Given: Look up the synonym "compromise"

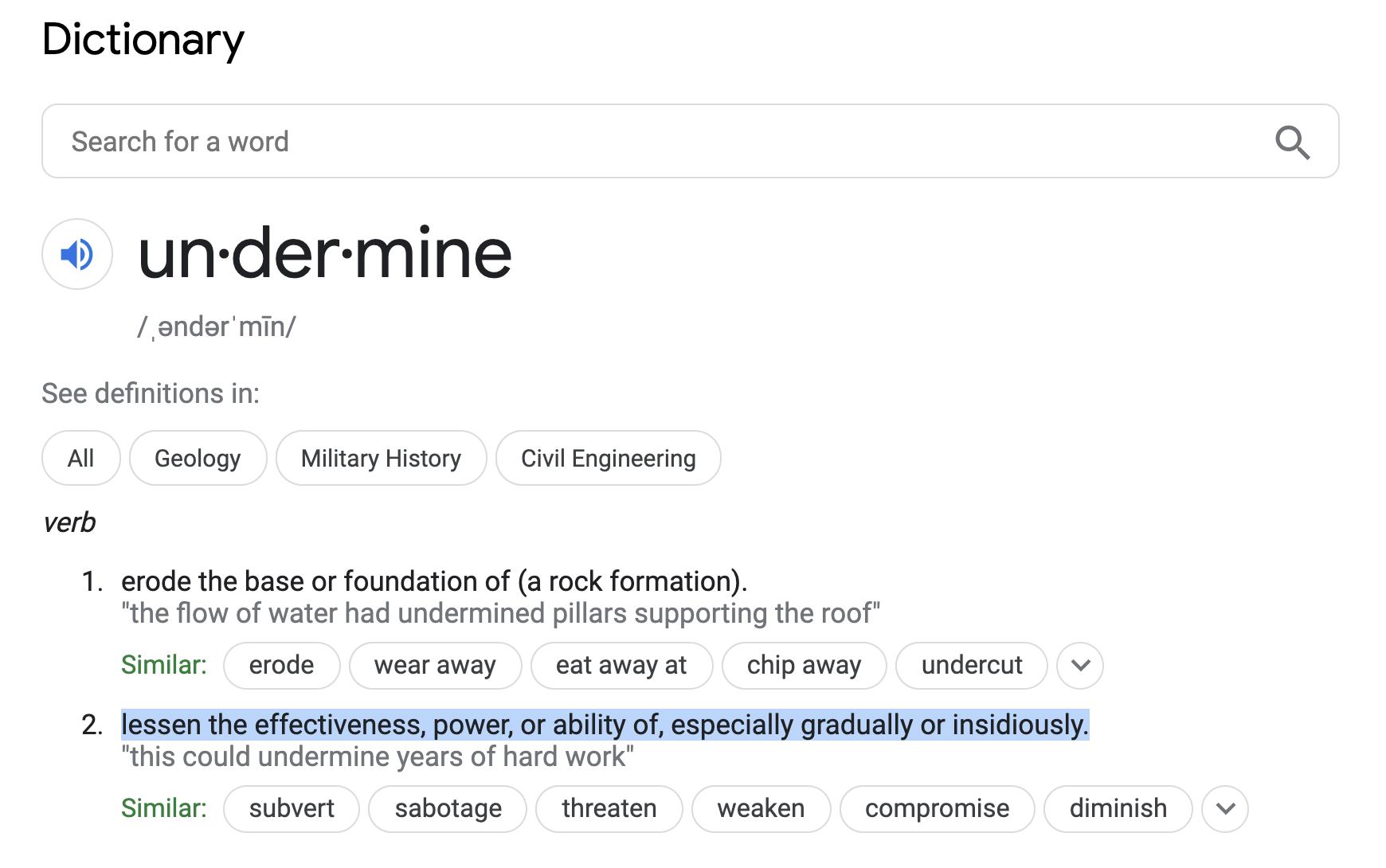Looking at the screenshot, I should (937, 808).
